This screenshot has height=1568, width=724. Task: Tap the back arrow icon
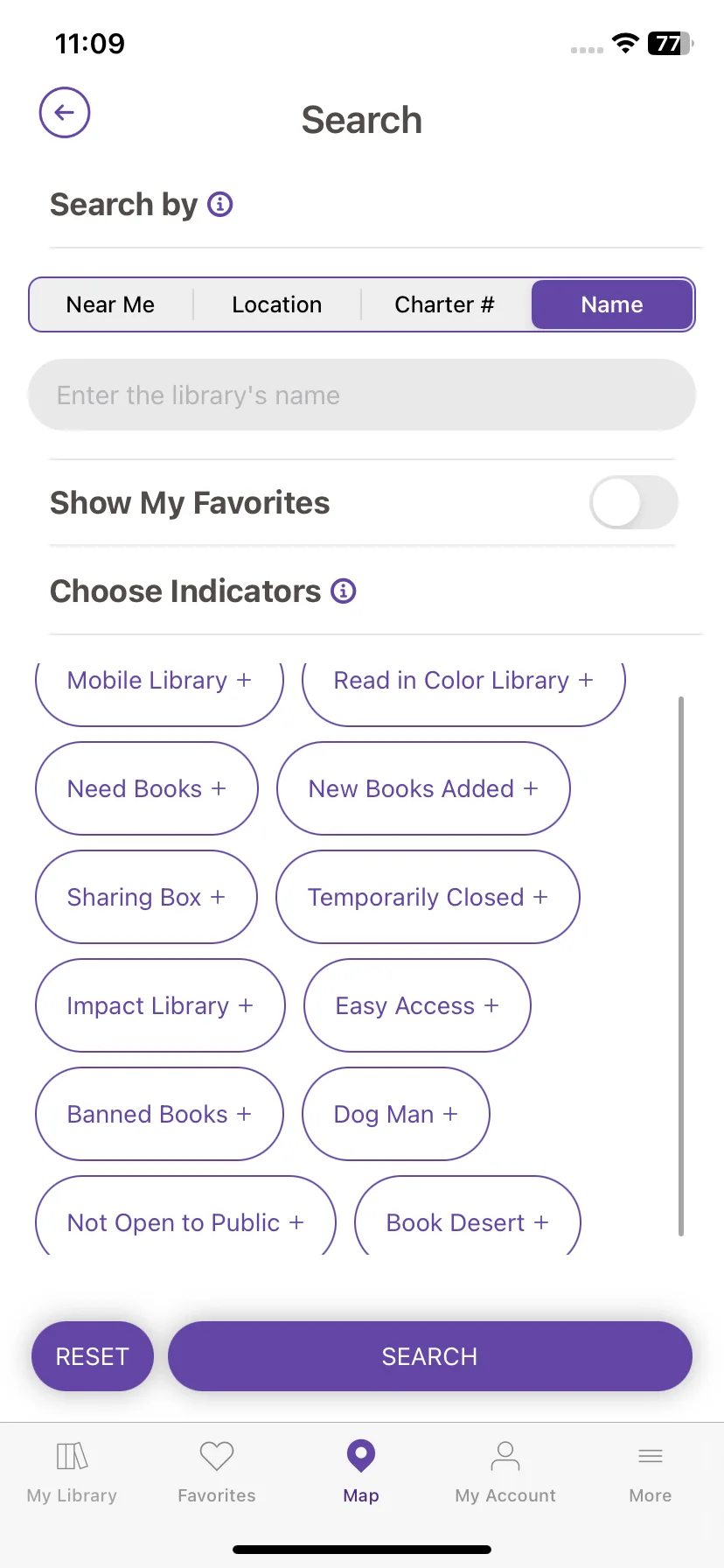pyautogui.click(x=65, y=113)
